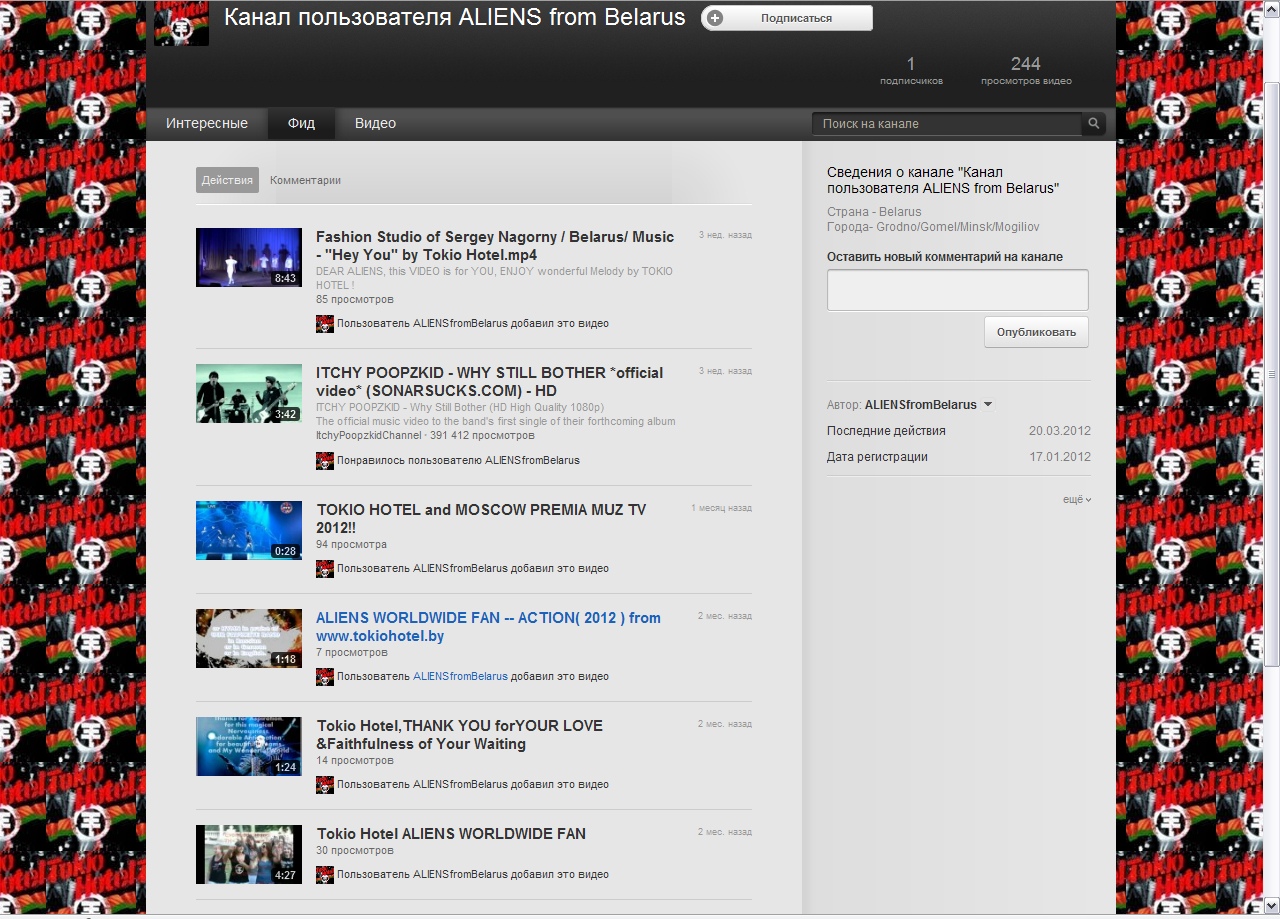Viewport: 1280px width, 919px height.
Task: Open the Интересные tab
Action: click(x=207, y=123)
